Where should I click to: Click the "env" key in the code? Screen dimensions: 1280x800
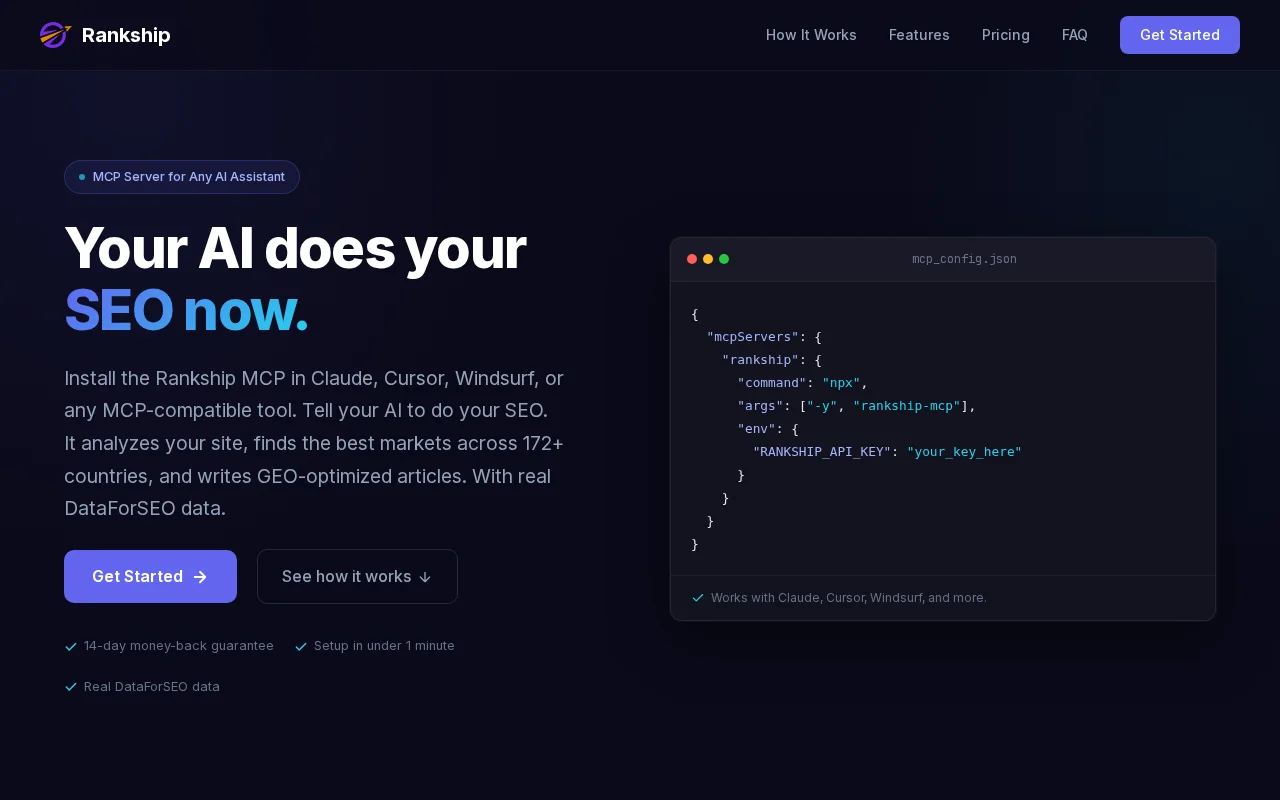(756, 429)
